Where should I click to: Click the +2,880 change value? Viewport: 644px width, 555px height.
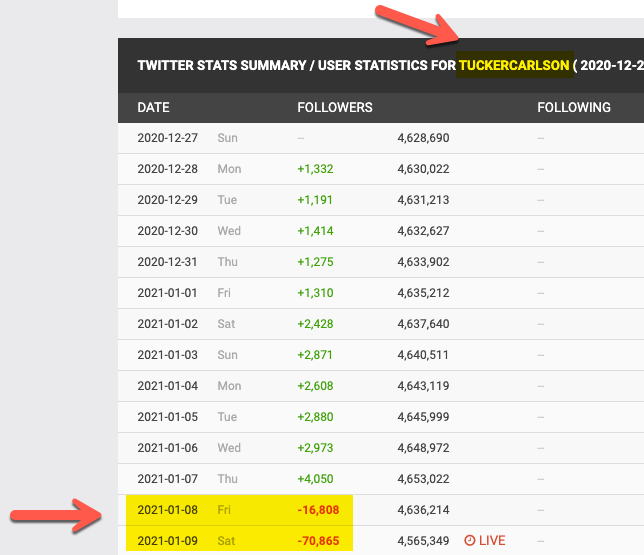[315, 417]
